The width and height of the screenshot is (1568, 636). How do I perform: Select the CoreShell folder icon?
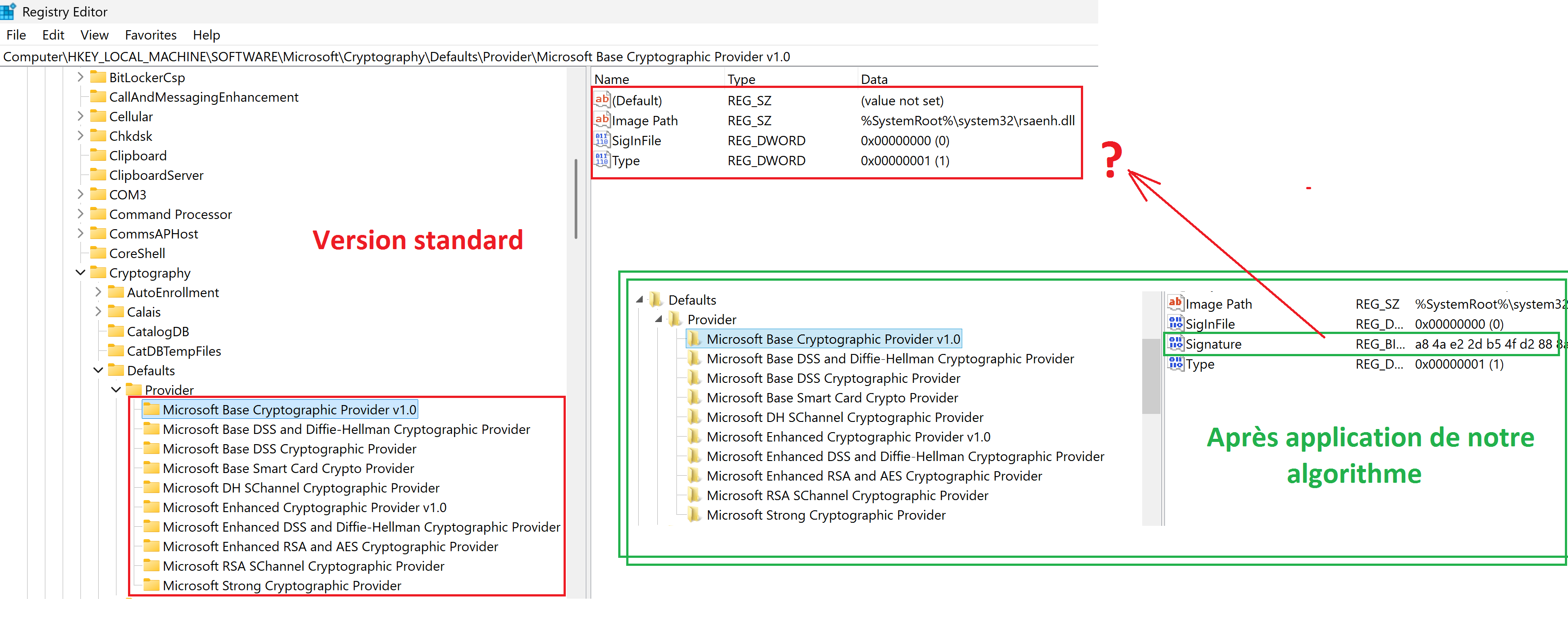tap(98, 252)
